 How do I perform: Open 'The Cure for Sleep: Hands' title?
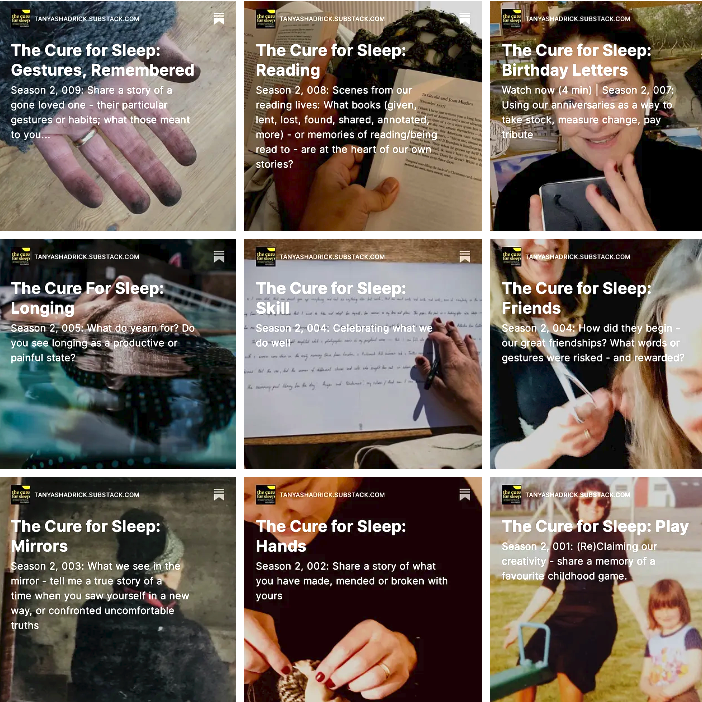point(331,536)
